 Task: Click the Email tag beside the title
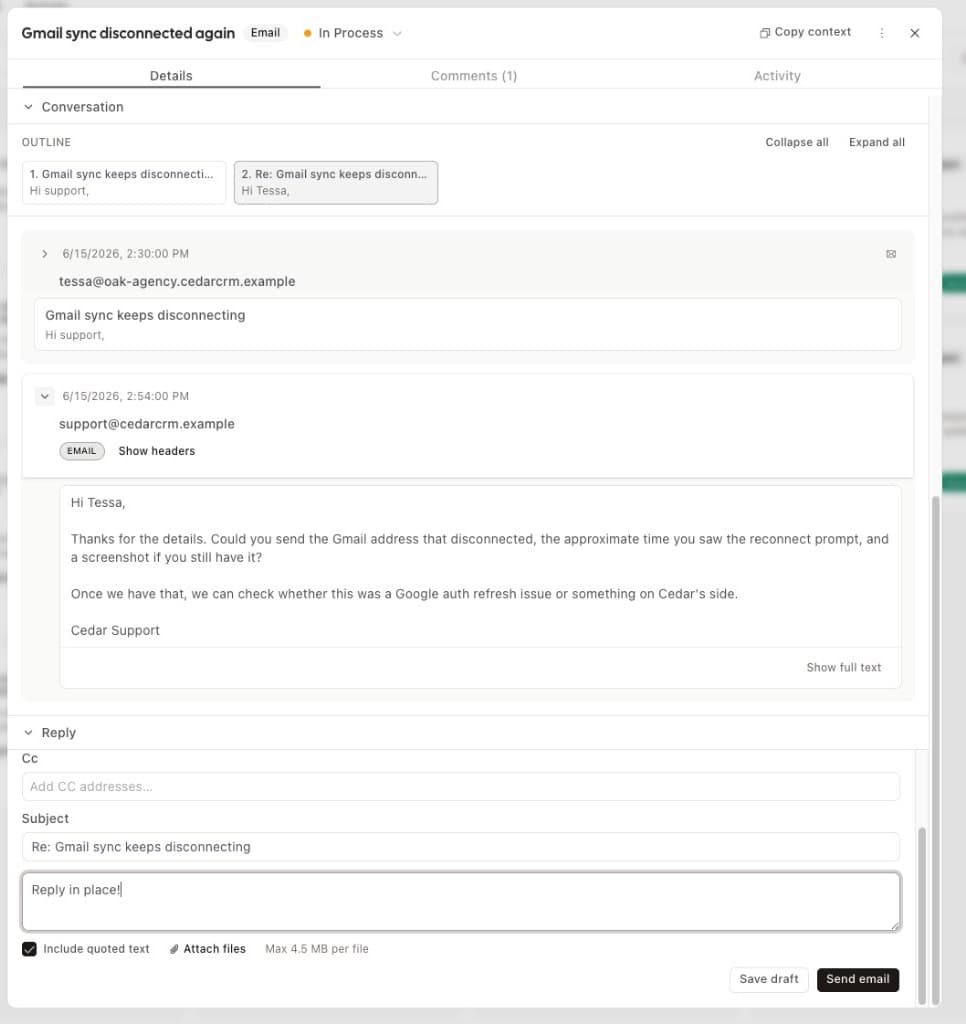pyautogui.click(x=265, y=33)
